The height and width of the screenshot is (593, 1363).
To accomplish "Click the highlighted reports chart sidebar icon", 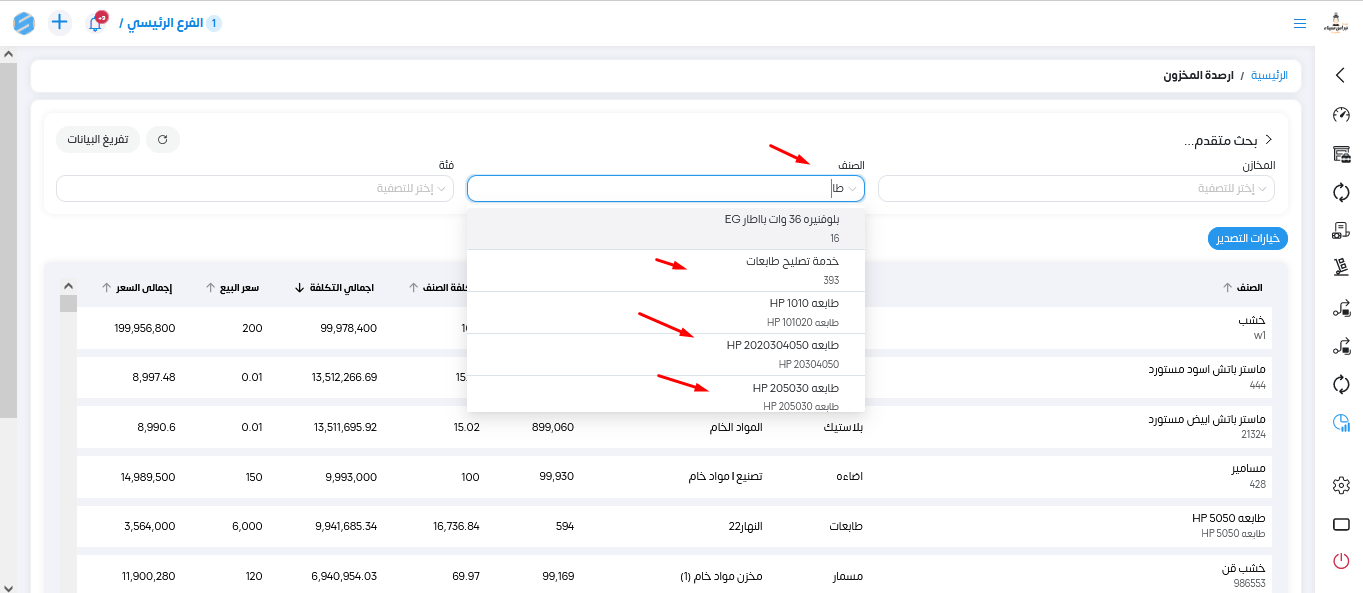I will click(x=1341, y=424).
